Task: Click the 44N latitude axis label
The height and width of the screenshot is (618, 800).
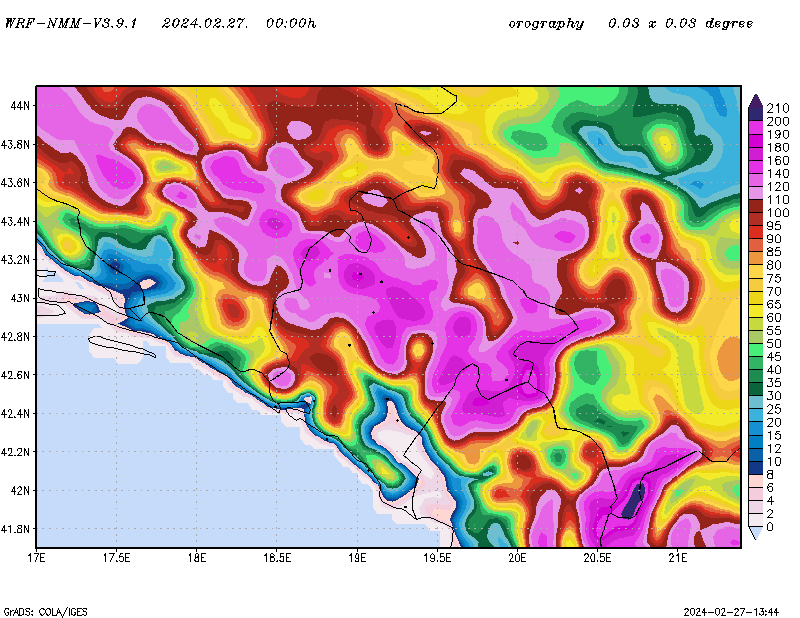Action: pos(20,106)
